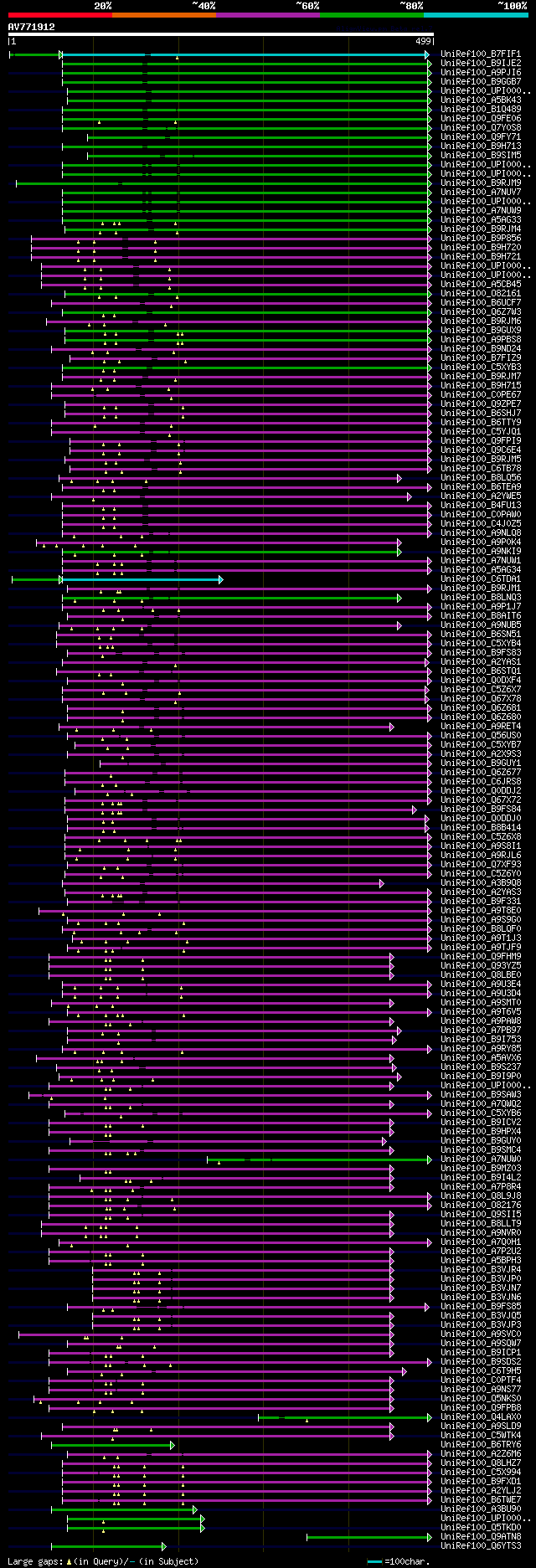Select hit label UniRef100_B6UCF7
This screenshot has height=1568, width=536.
point(481,303)
